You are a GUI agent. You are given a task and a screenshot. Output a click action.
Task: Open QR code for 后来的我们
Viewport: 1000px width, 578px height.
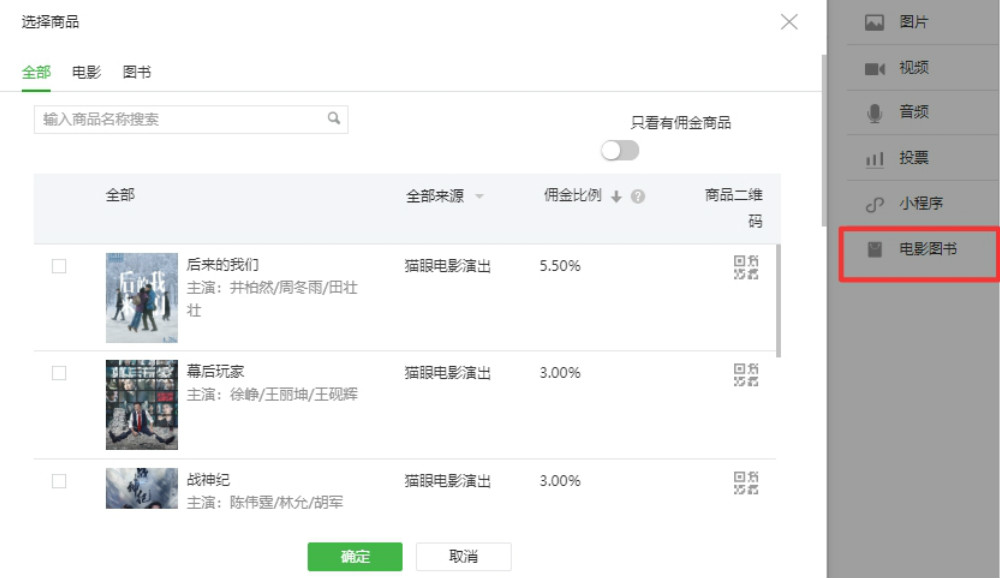(x=746, y=266)
